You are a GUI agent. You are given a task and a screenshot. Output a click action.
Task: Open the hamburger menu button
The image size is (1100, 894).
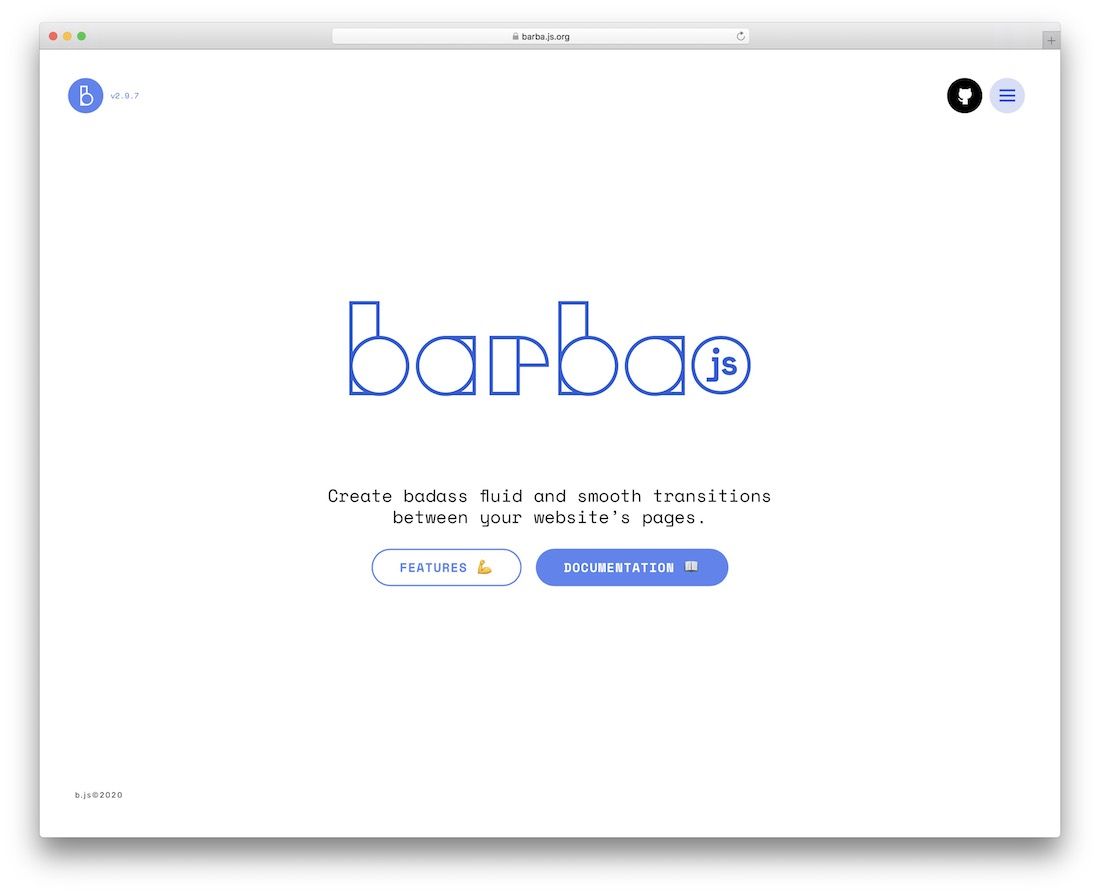tap(1007, 95)
